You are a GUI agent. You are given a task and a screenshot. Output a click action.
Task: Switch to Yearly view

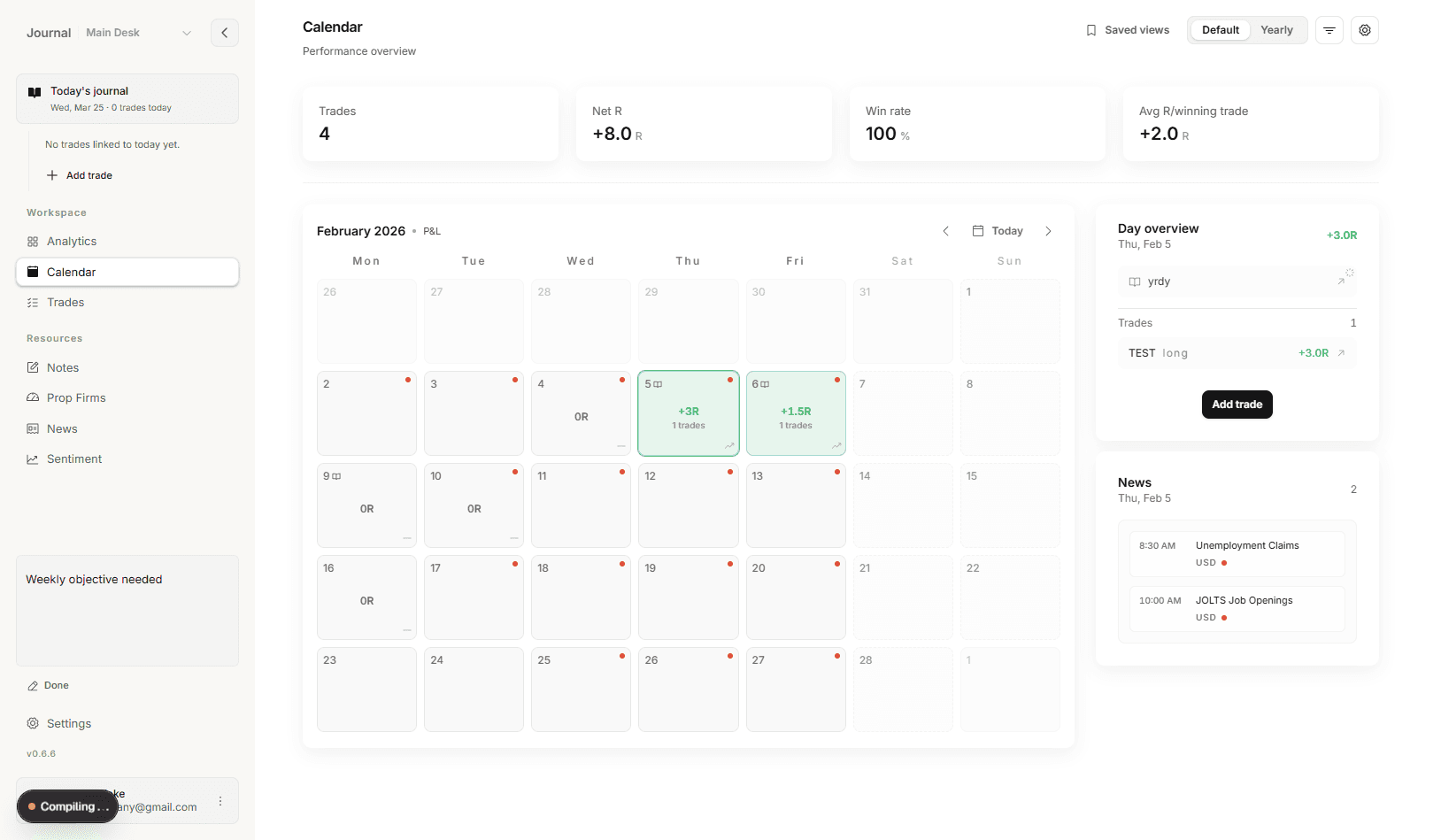click(1276, 29)
